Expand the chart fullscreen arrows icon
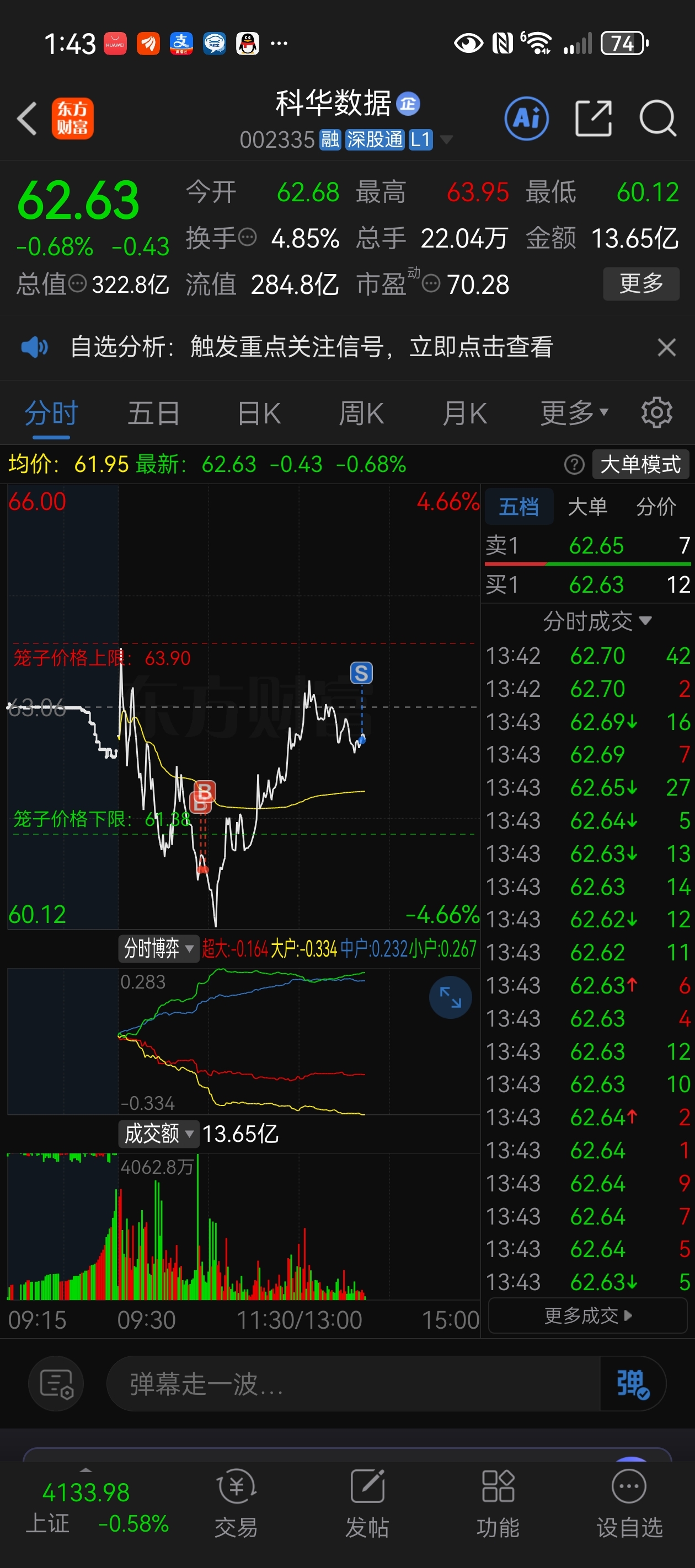Image resolution: width=695 pixels, height=1568 pixels. coord(450,997)
